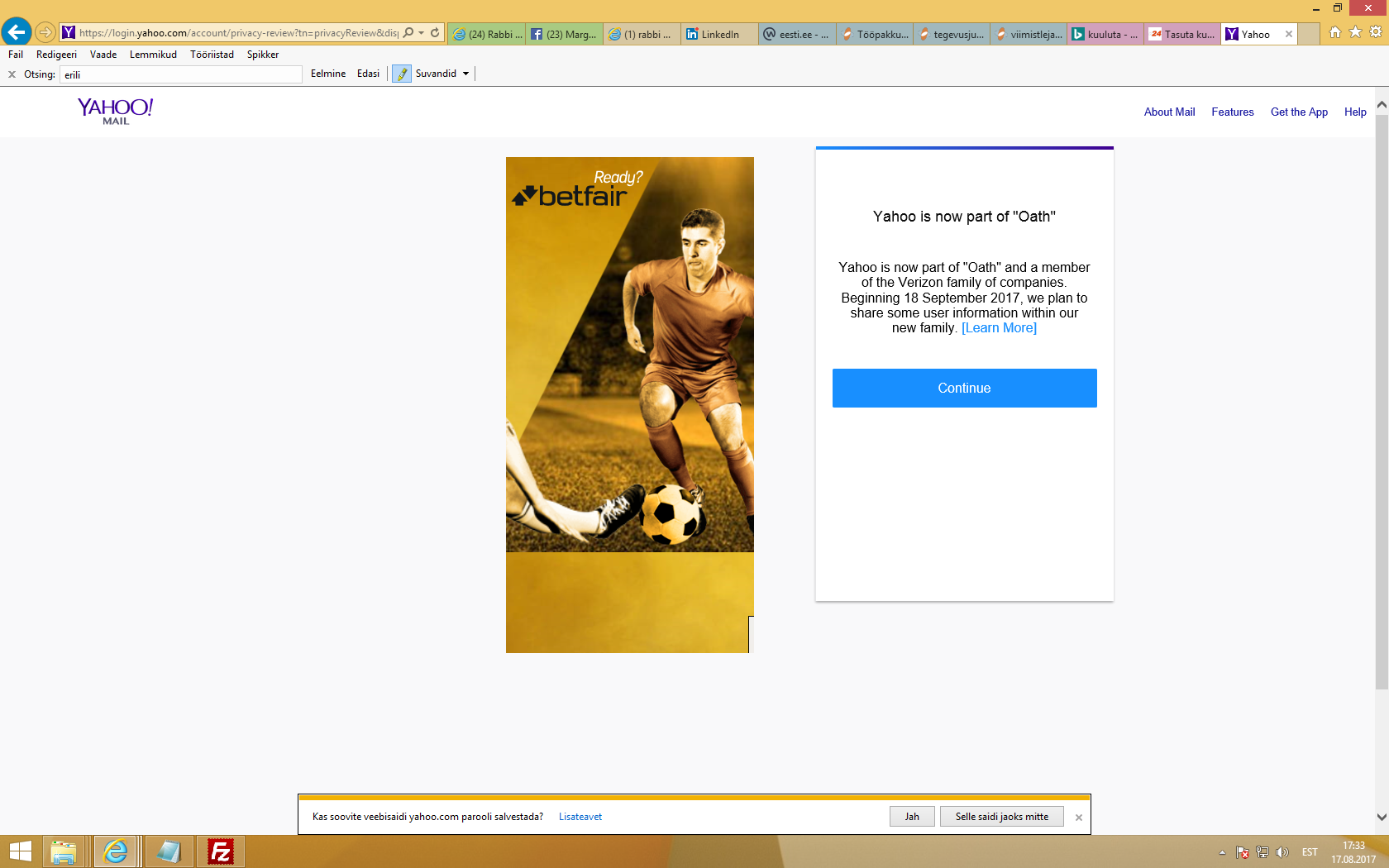The height and width of the screenshot is (868, 1389).
Task: Open the browser Tools gear icon
Action: coord(1376,32)
